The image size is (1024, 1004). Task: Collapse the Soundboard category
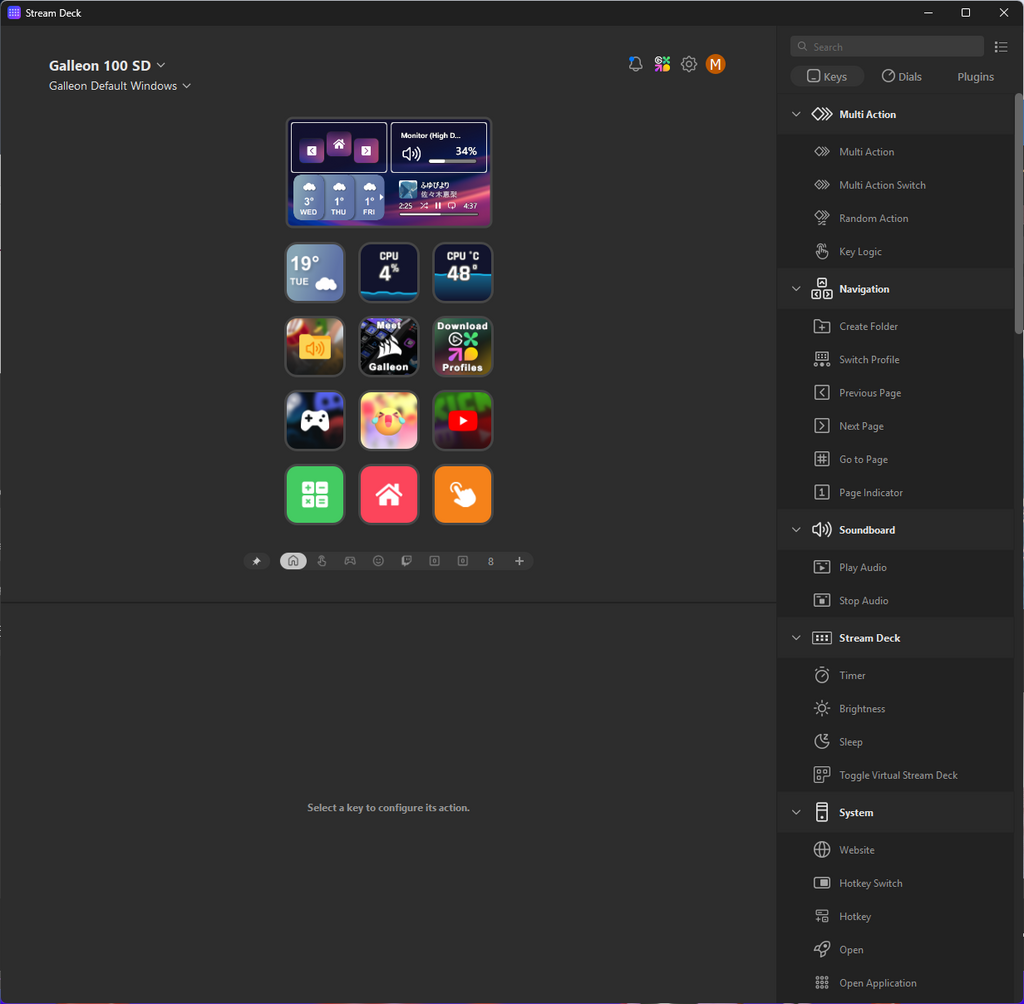coord(796,530)
